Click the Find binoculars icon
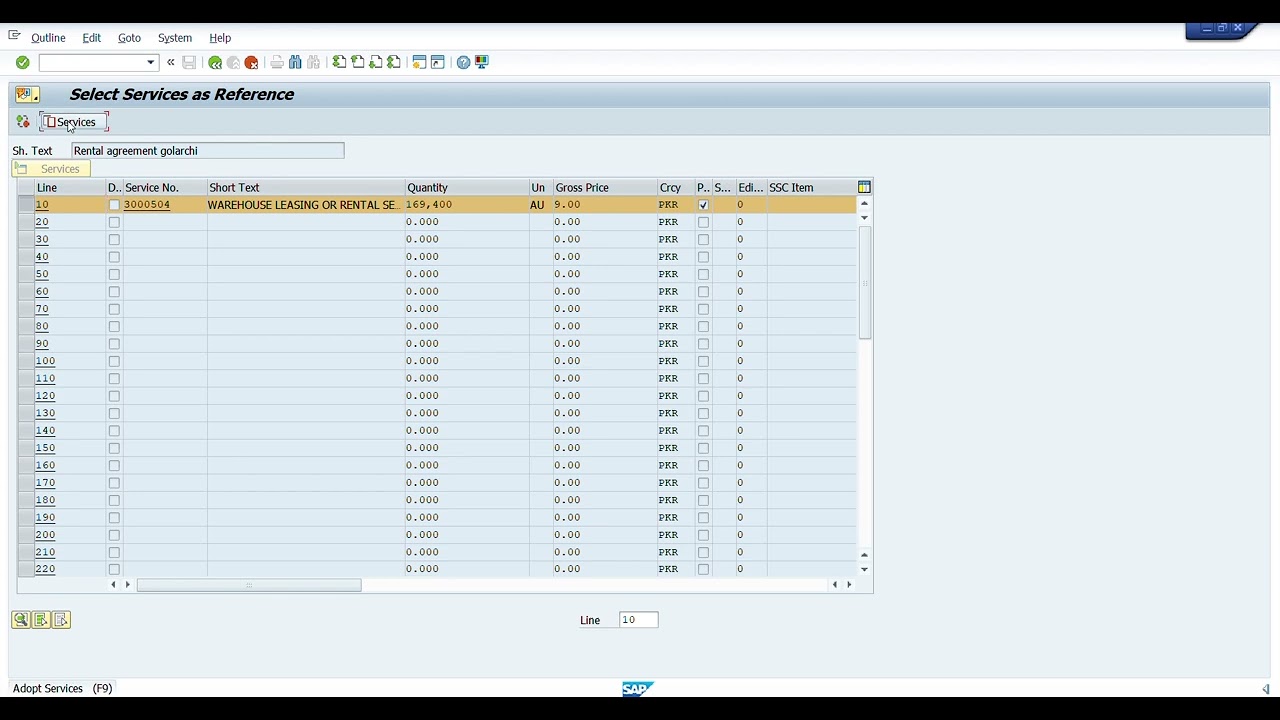The image size is (1280, 720). [295, 62]
